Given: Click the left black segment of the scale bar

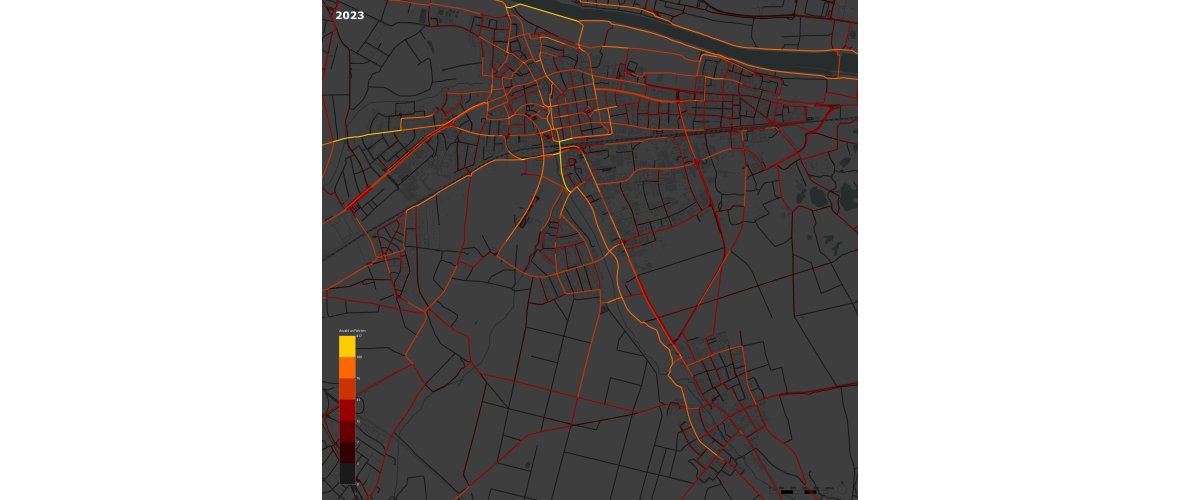Looking at the screenshot, I should (787, 492).
